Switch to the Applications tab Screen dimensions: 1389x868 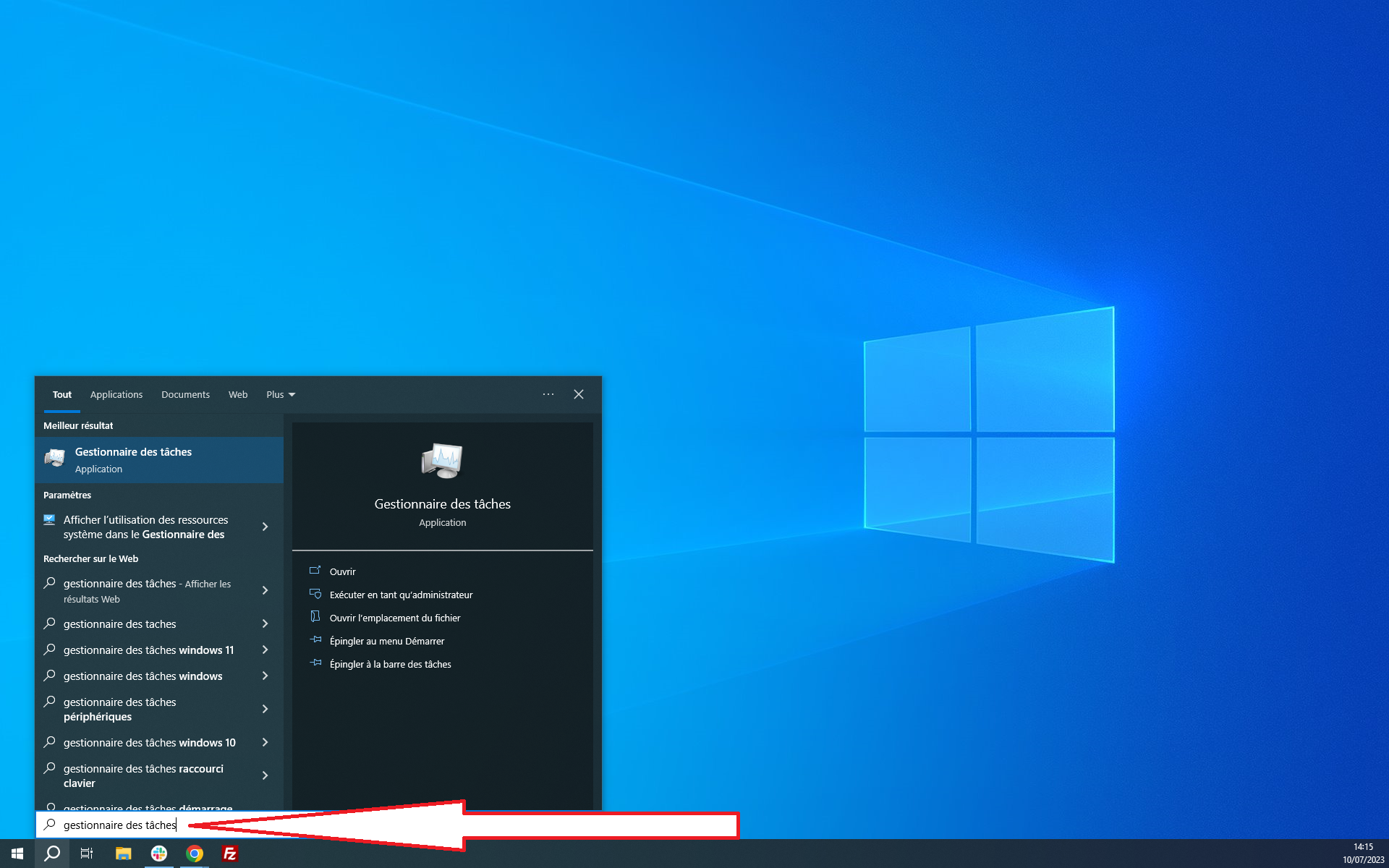coord(116,394)
